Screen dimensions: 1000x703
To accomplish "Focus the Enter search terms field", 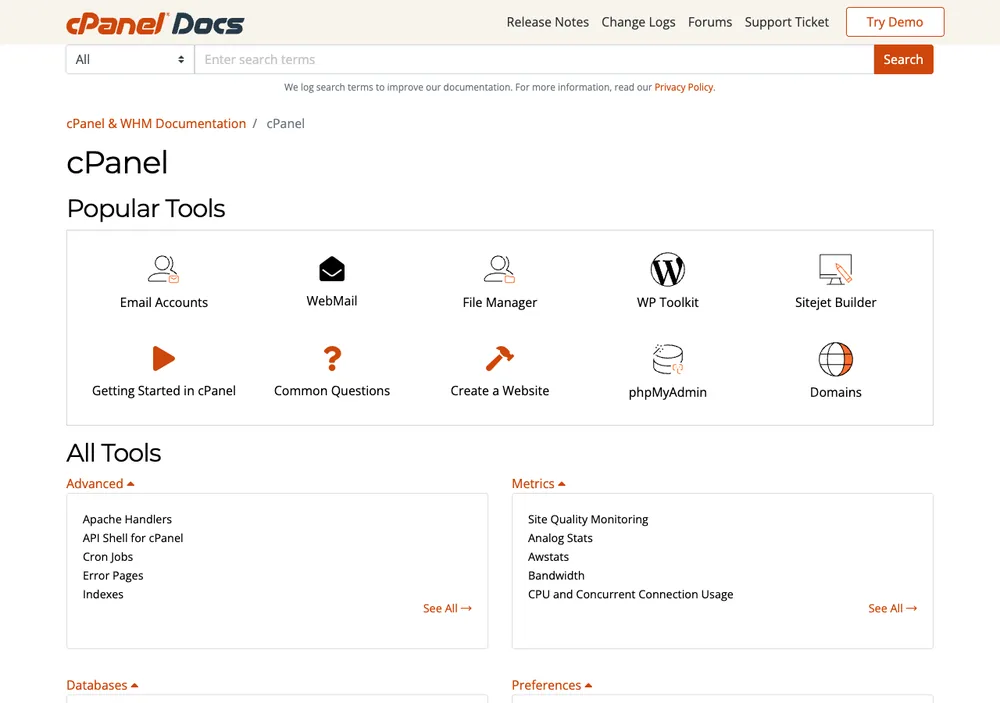I will click(534, 59).
